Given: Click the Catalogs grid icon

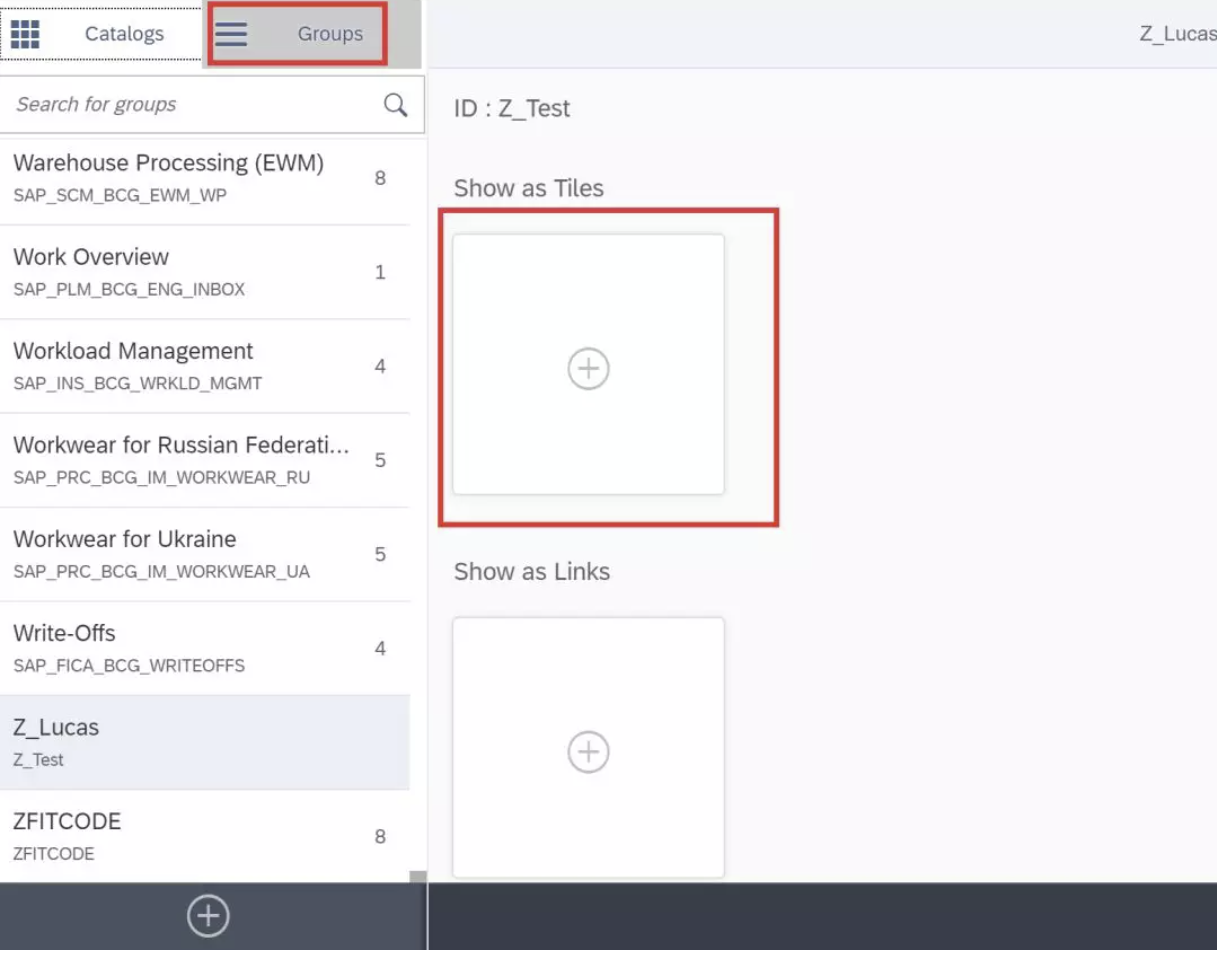Looking at the screenshot, I should [25, 34].
